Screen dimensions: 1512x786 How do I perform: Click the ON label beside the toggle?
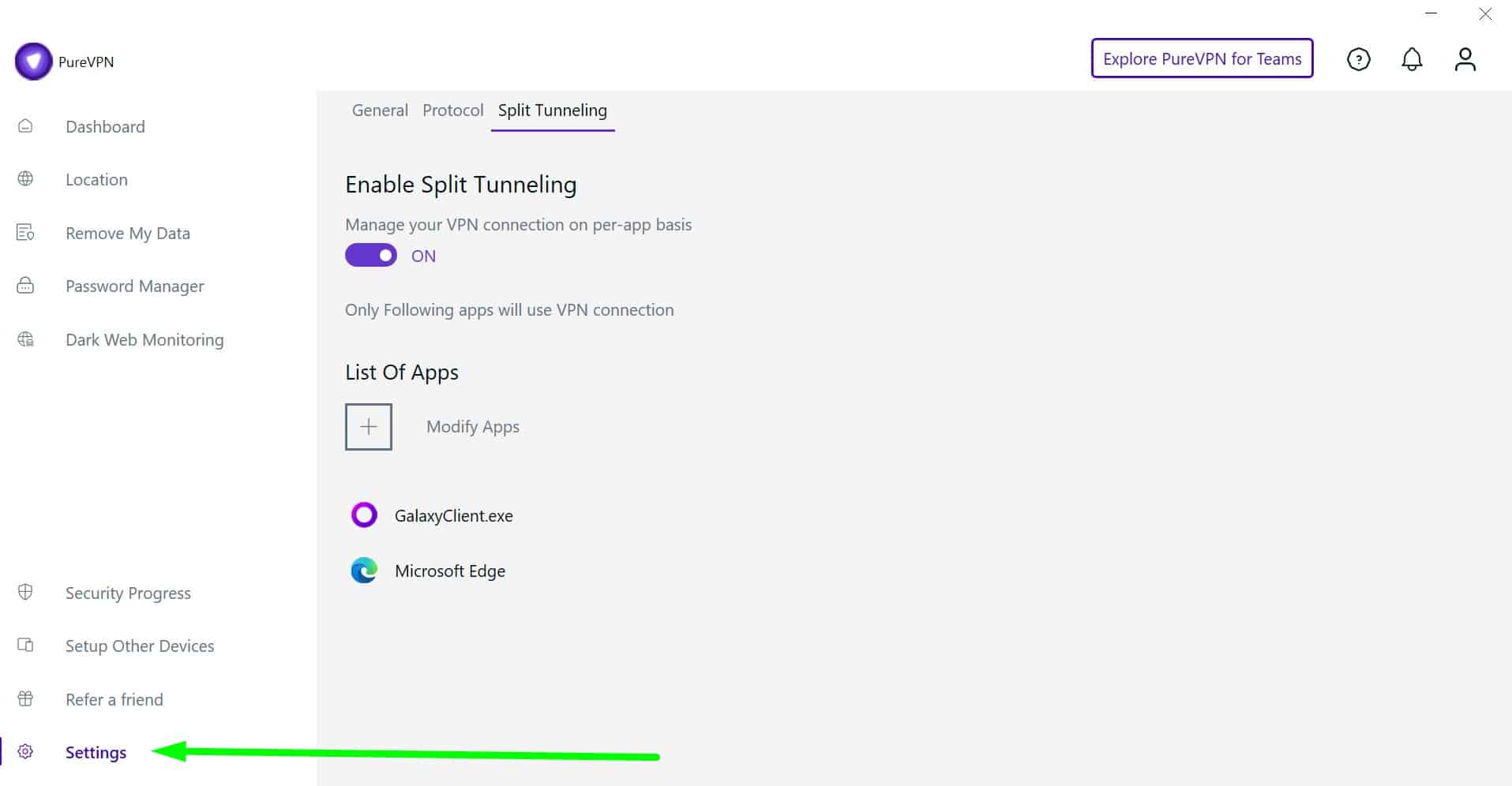click(423, 256)
